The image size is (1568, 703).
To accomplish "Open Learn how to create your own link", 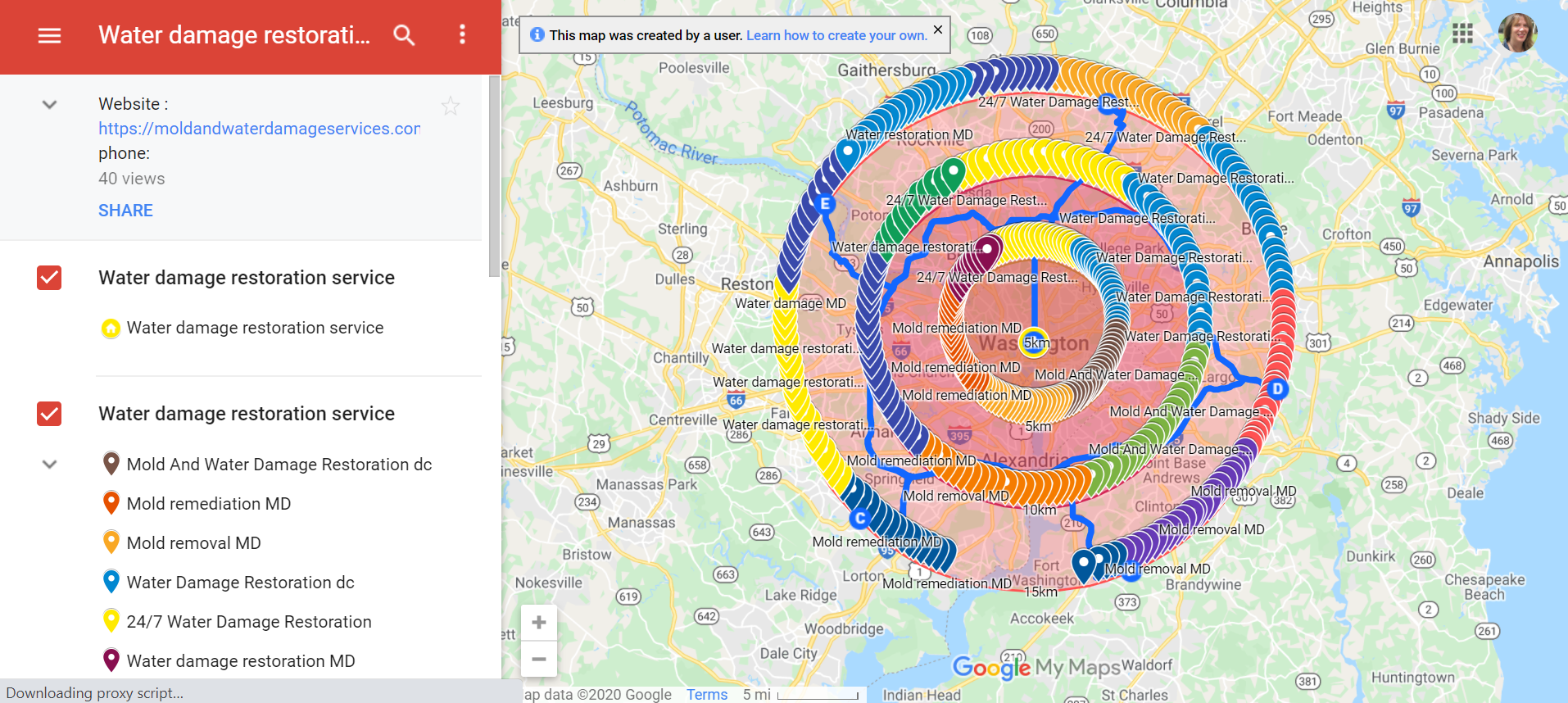I will [836, 35].
